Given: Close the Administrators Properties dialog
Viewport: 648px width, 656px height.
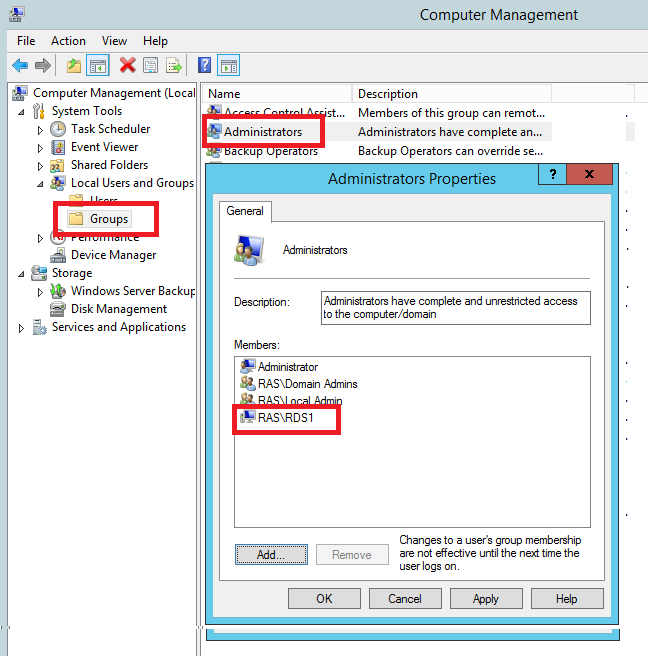Looking at the screenshot, I should [589, 174].
